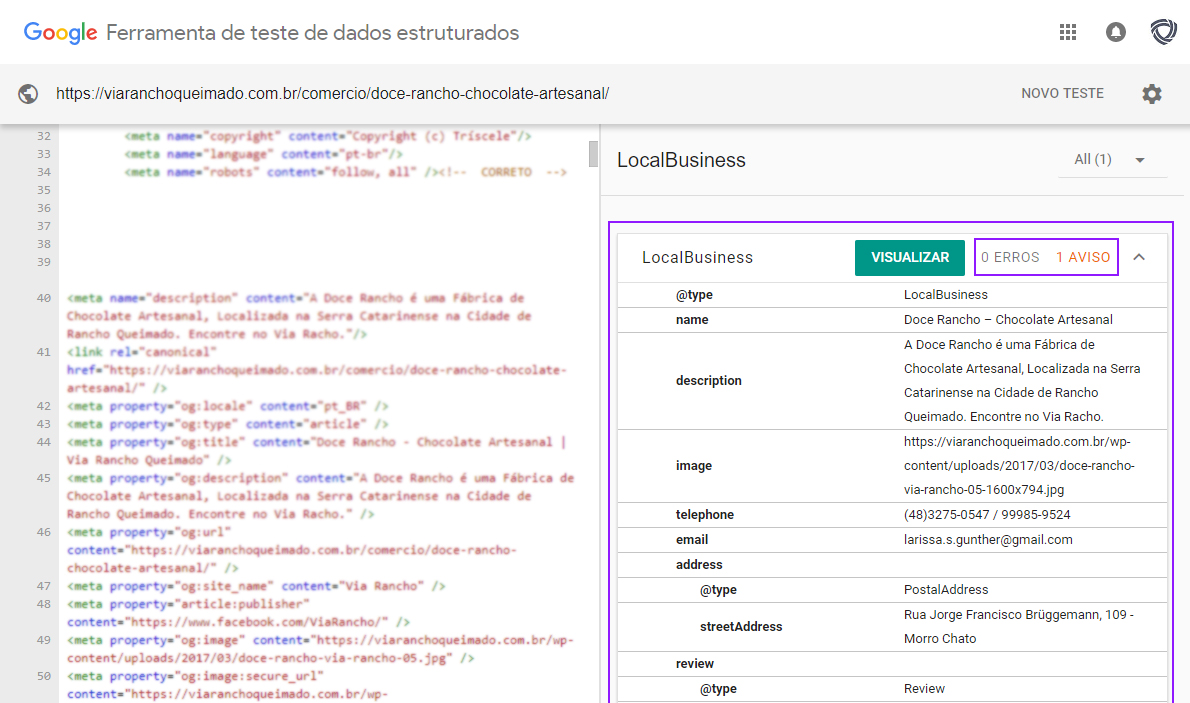Click the review row label
Image resolution: width=1190 pixels, height=703 pixels.
pos(694,664)
